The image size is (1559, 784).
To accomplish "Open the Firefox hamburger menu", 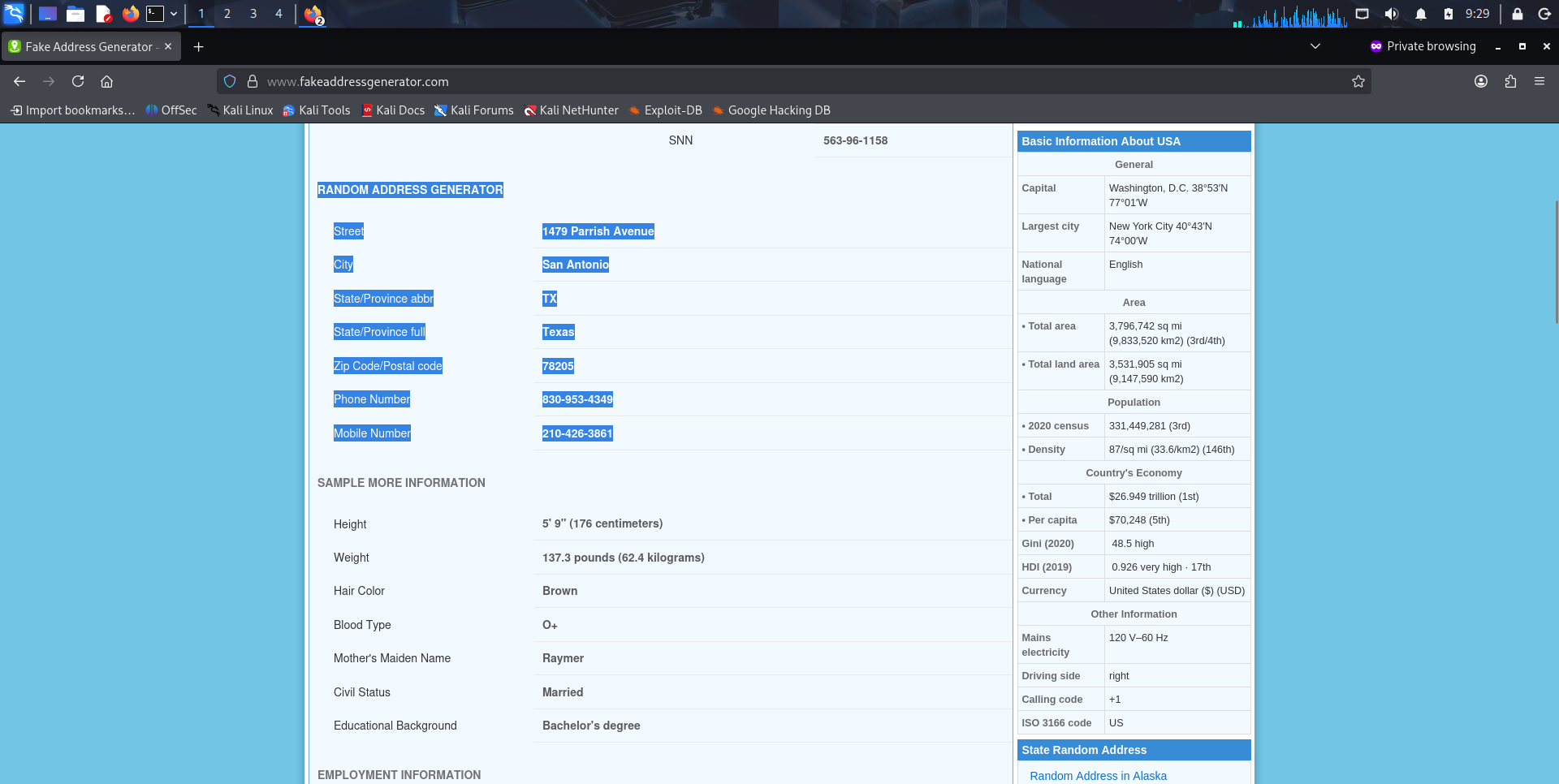I will [x=1540, y=81].
